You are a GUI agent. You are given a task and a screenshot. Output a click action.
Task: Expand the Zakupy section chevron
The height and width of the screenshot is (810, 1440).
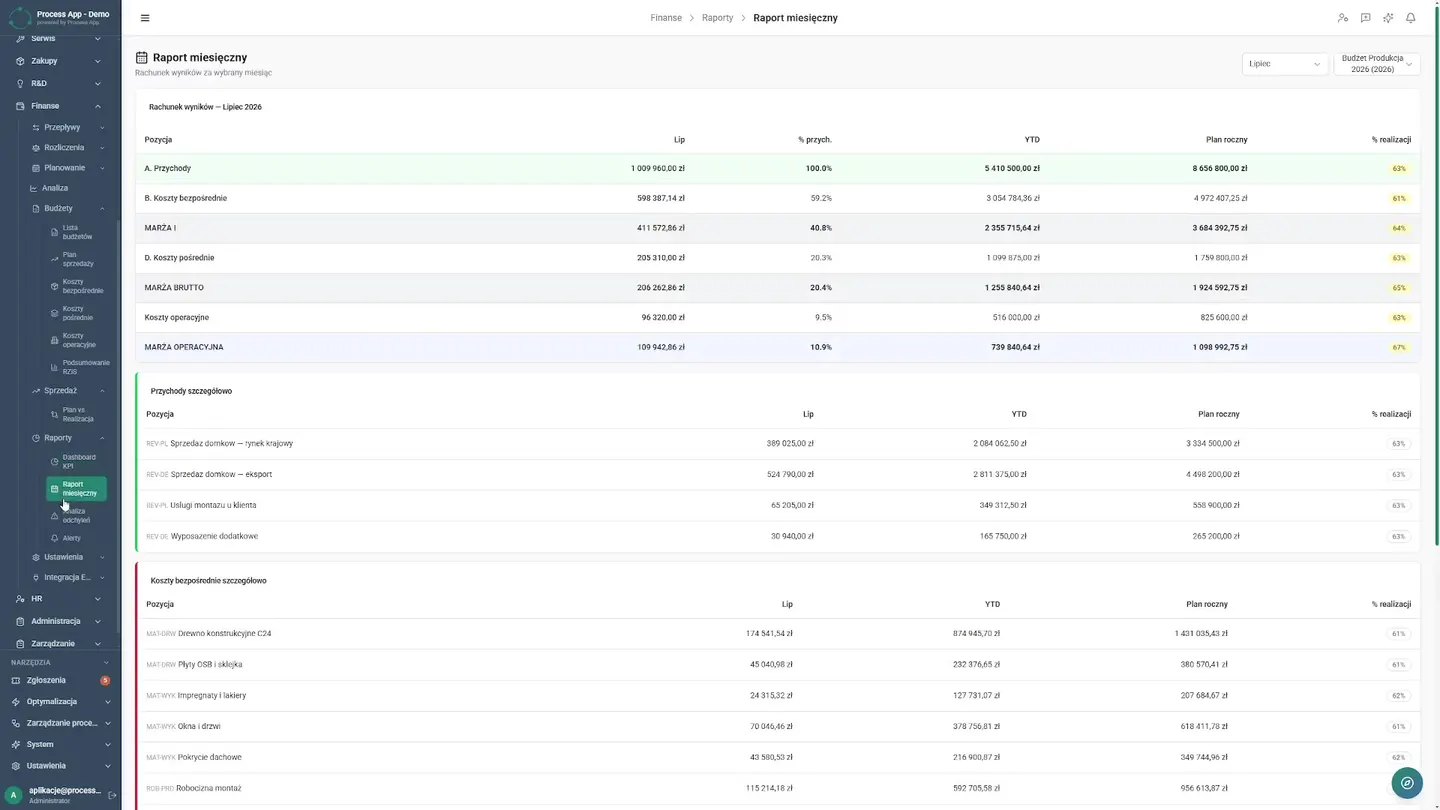(x=97, y=61)
